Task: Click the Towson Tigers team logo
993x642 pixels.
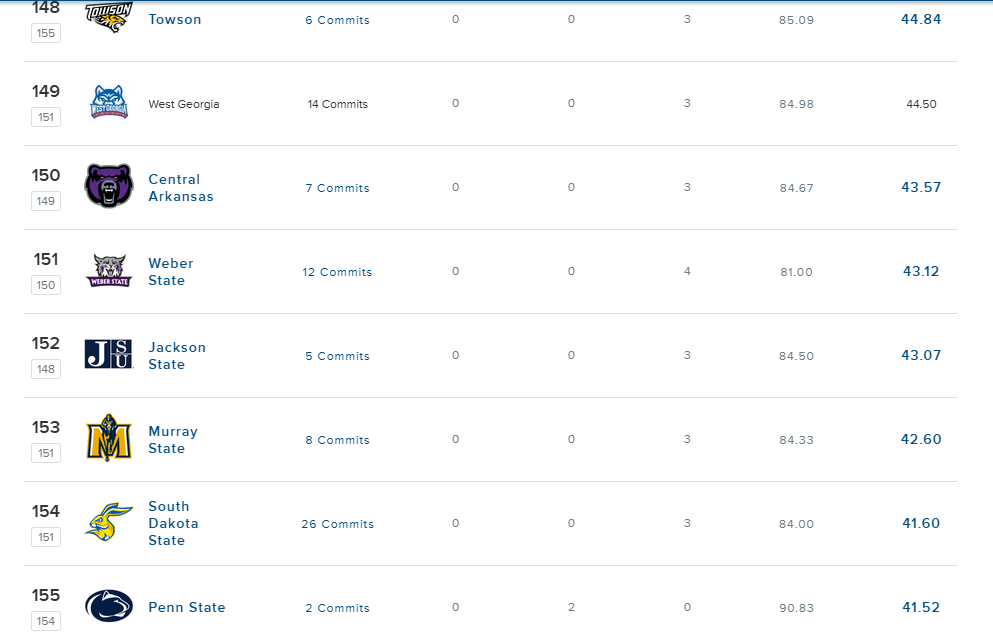Action: point(109,17)
